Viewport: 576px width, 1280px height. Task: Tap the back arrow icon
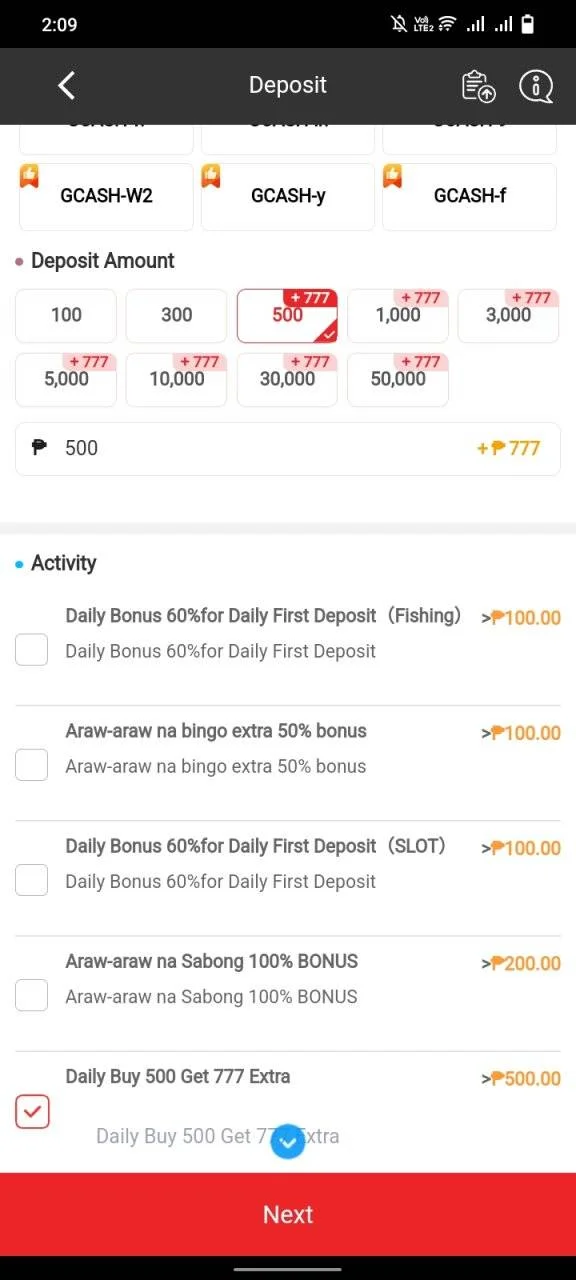[67, 85]
